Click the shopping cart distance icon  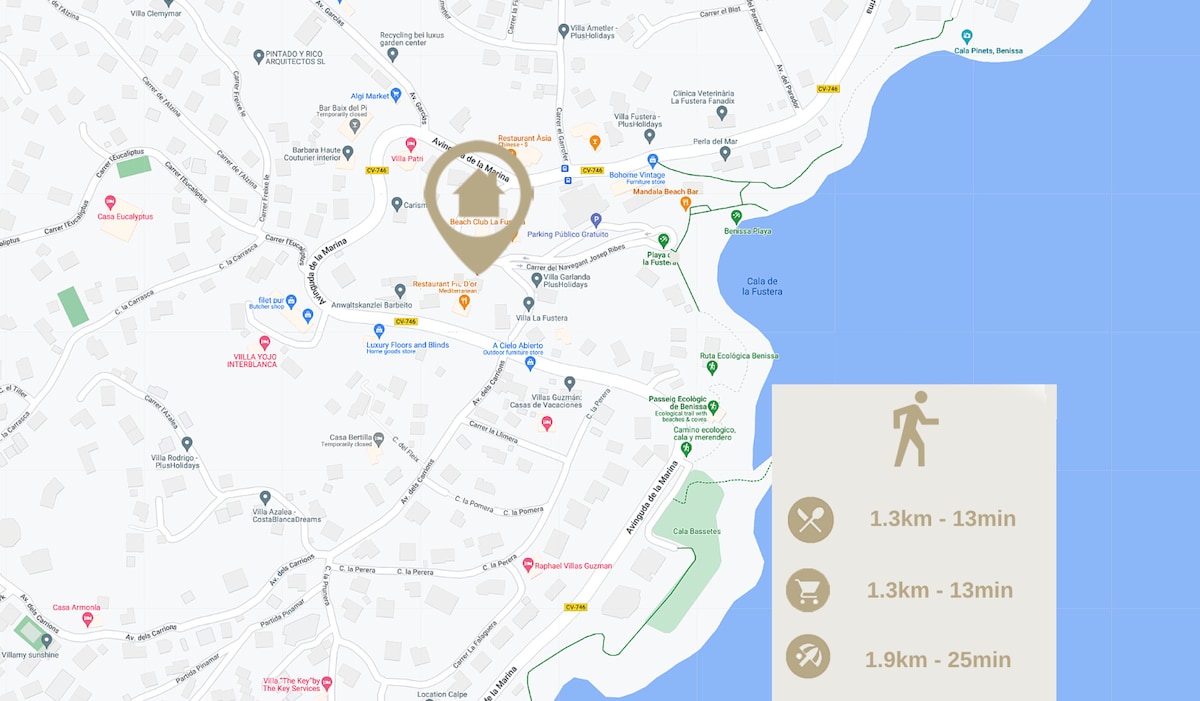coord(810,590)
